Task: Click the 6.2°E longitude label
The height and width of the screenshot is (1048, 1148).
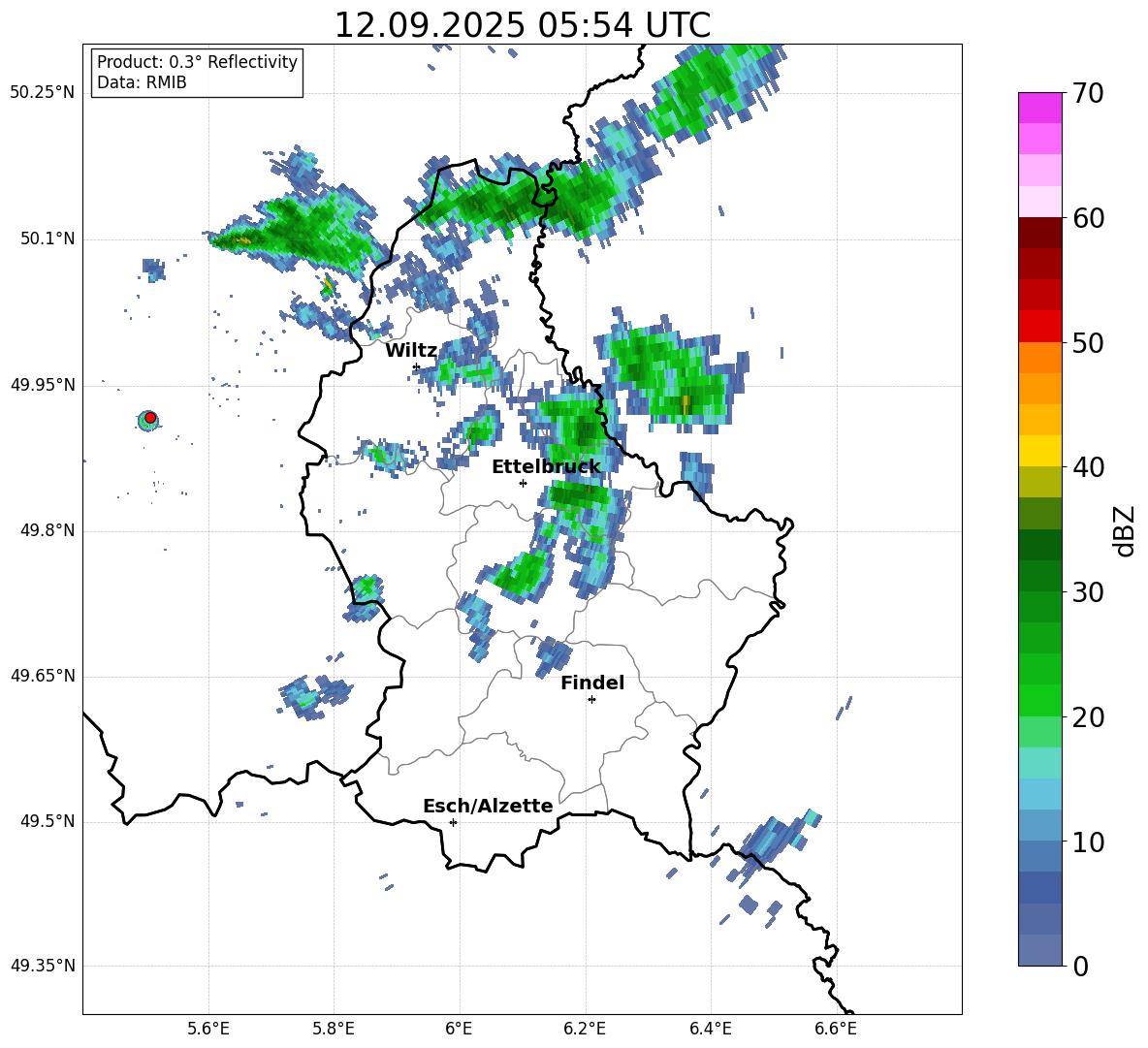Action: pyautogui.click(x=585, y=1029)
